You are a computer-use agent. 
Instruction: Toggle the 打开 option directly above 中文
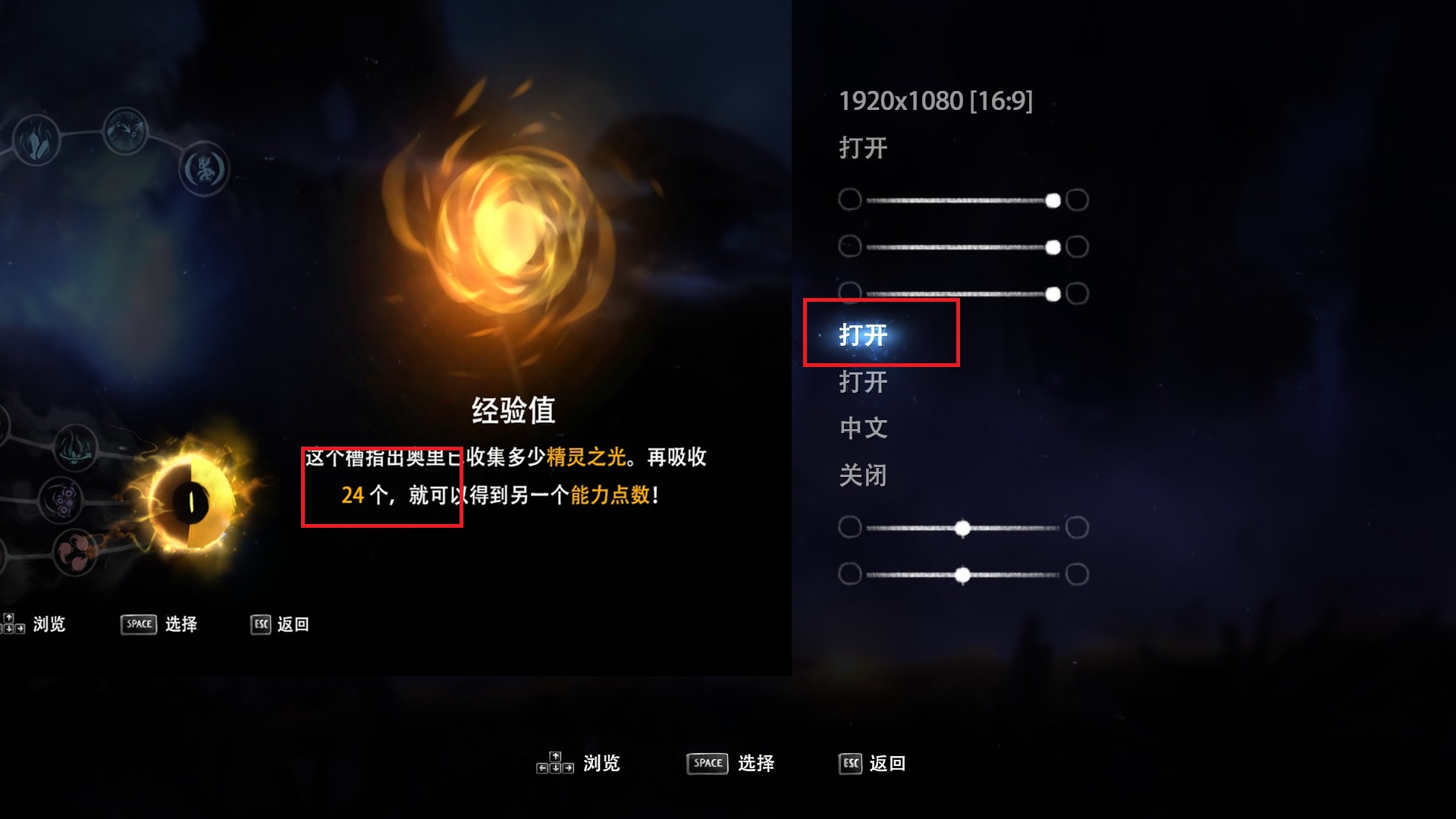coord(863,381)
